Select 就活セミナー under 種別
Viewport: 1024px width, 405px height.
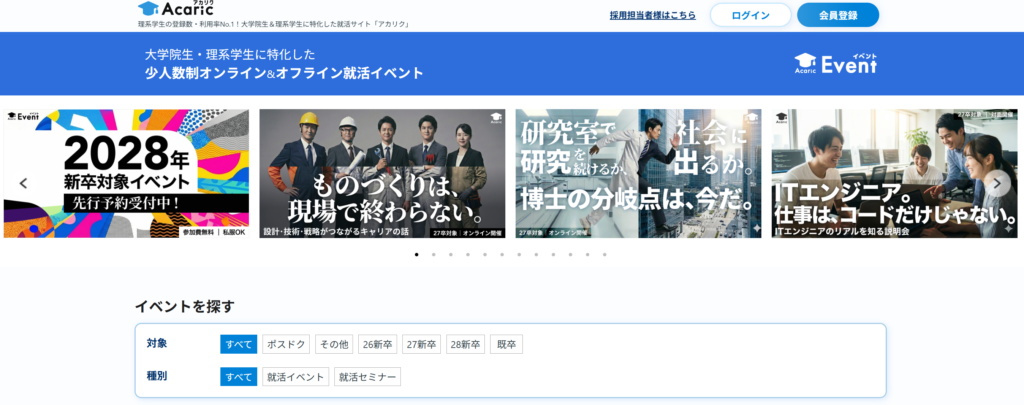click(x=367, y=377)
